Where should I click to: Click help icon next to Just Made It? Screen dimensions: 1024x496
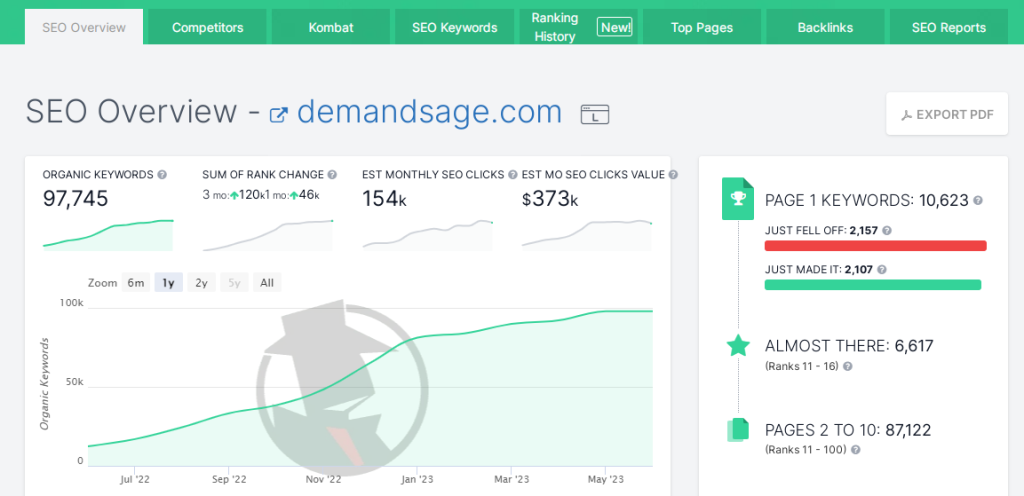[x=882, y=270]
